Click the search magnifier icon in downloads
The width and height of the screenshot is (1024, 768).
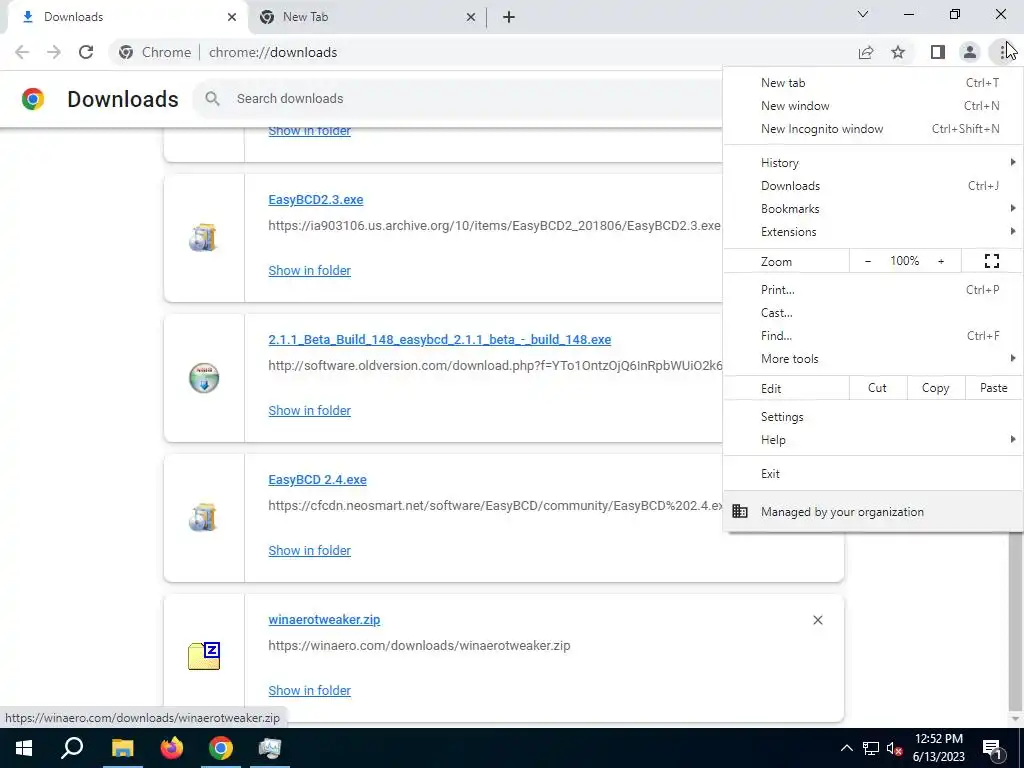[x=212, y=99]
